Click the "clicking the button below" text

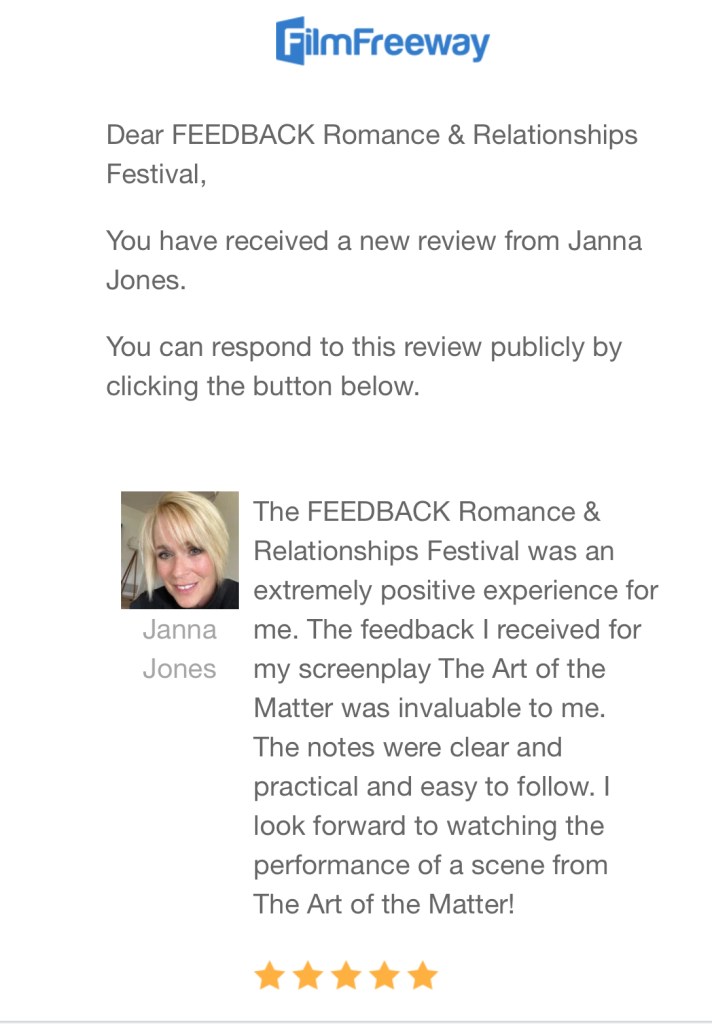coord(263,387)
